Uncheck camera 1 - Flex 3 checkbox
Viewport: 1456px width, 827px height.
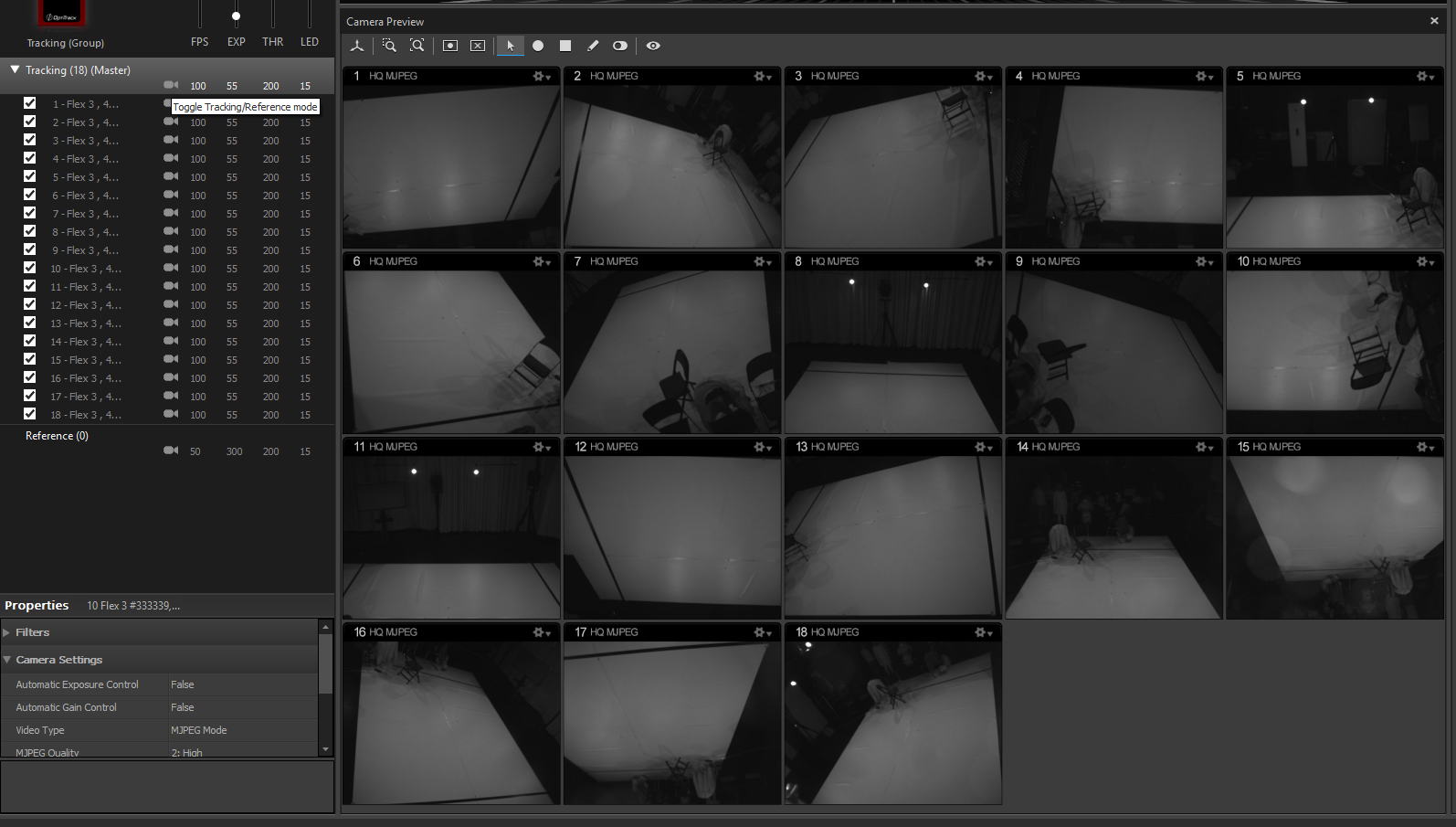point(30,103)
